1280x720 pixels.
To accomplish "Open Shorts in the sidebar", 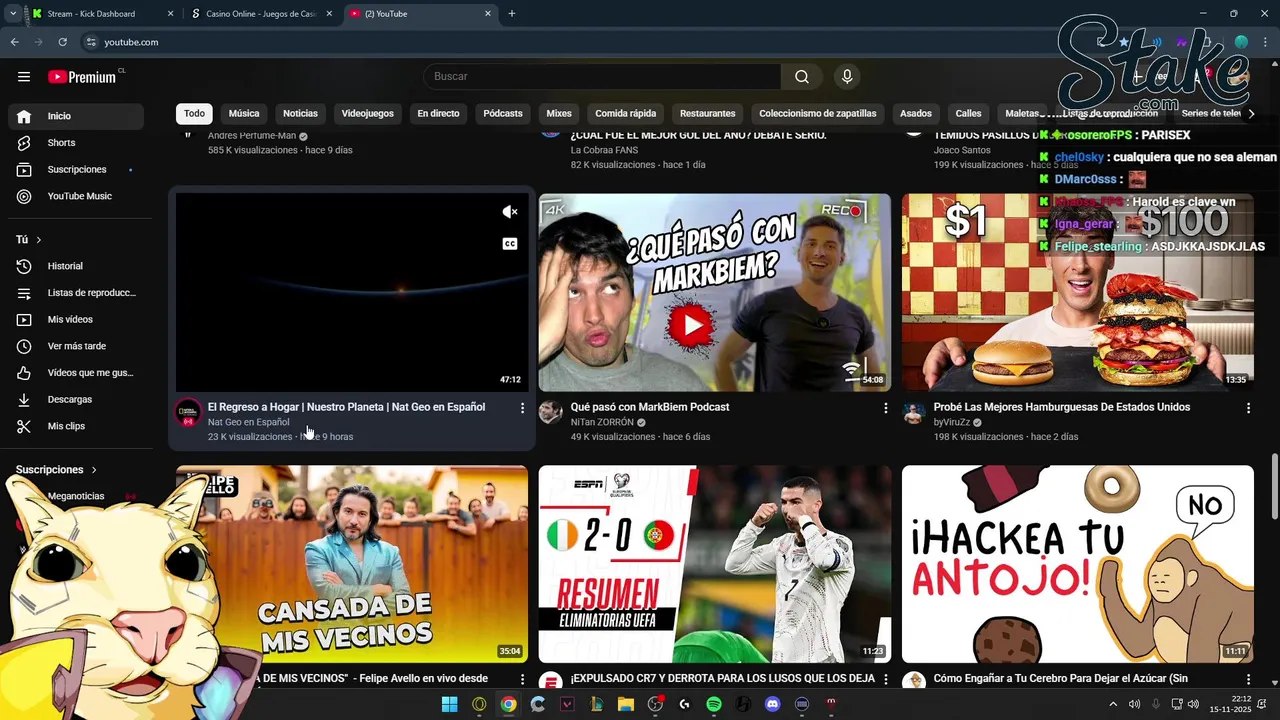I will [x=76, y=143].
